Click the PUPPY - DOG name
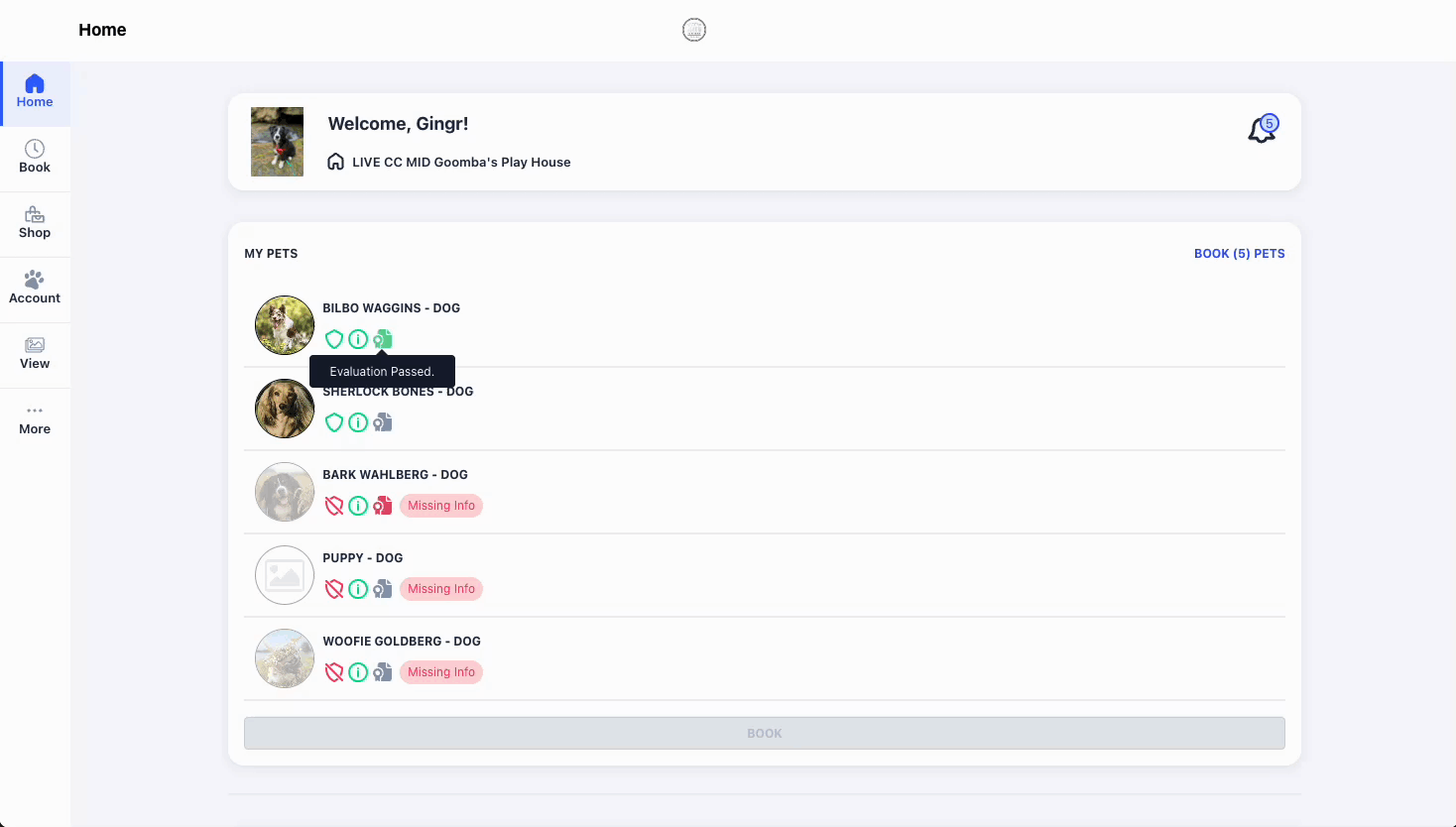 click(x=362, y=558)
